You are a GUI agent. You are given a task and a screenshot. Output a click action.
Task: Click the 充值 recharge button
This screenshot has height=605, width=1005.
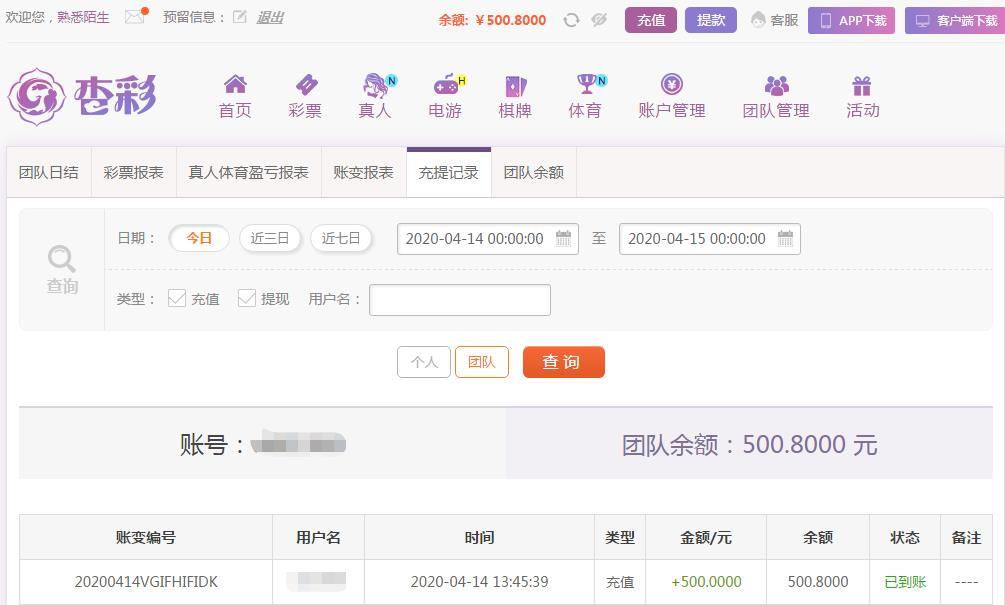(651, 21)
